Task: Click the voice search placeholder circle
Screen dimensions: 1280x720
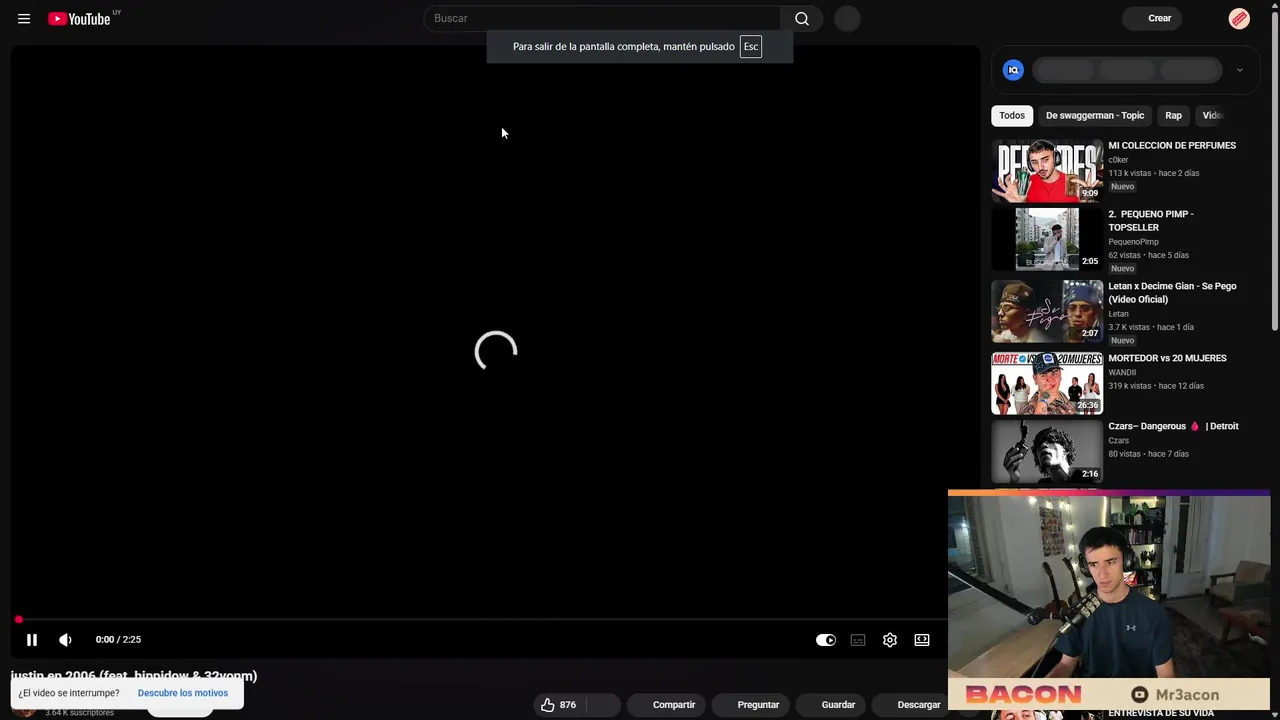Action: pyautogui.click(x=847, y=18)
